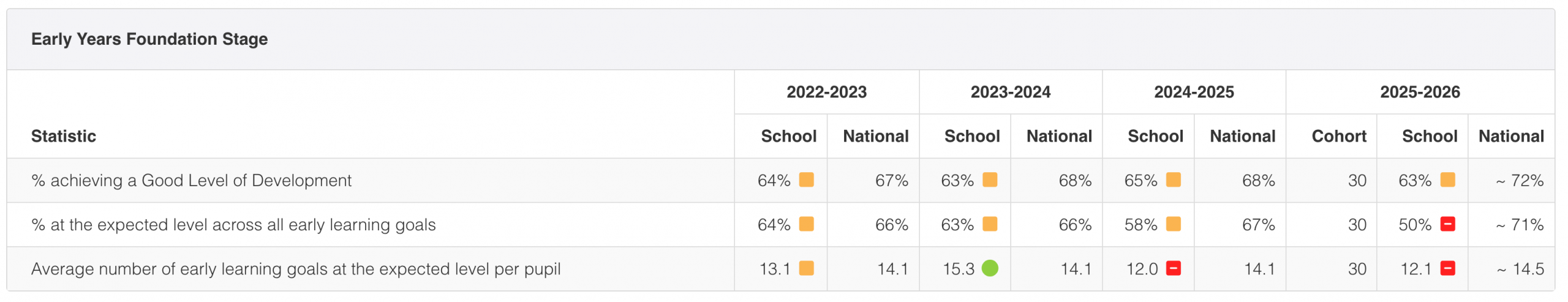The height and width of the screenshot is (302, 1568).
Task: Click the Statistic column header
Action: pos(64,136)
